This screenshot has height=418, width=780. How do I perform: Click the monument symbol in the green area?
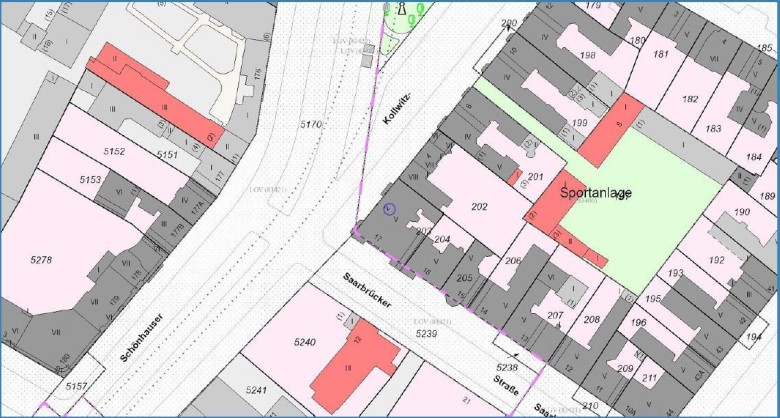401,9
